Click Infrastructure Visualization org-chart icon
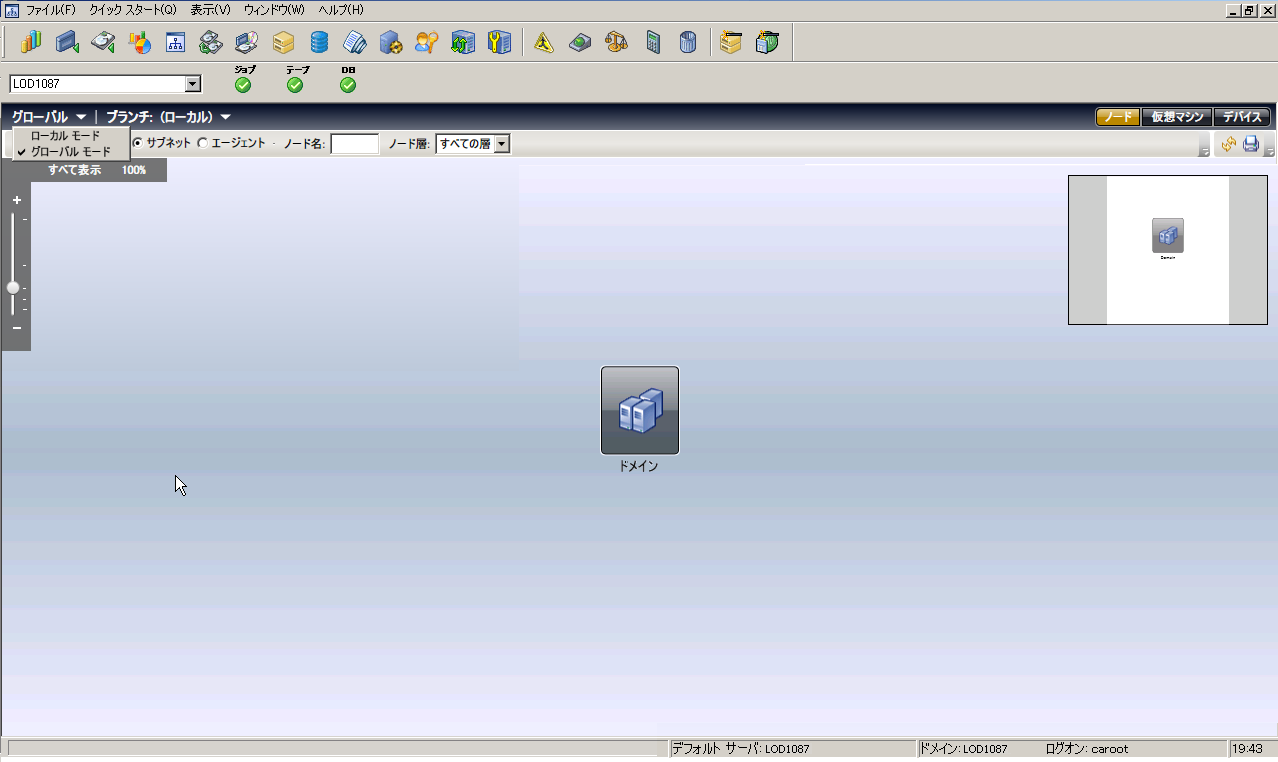 click(175, 43)
